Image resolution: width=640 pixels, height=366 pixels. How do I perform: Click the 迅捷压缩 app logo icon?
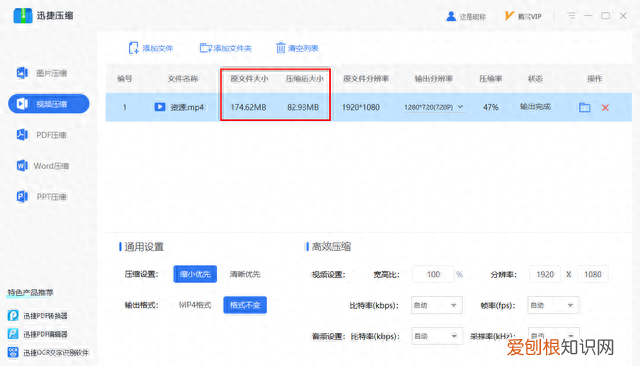22,16
